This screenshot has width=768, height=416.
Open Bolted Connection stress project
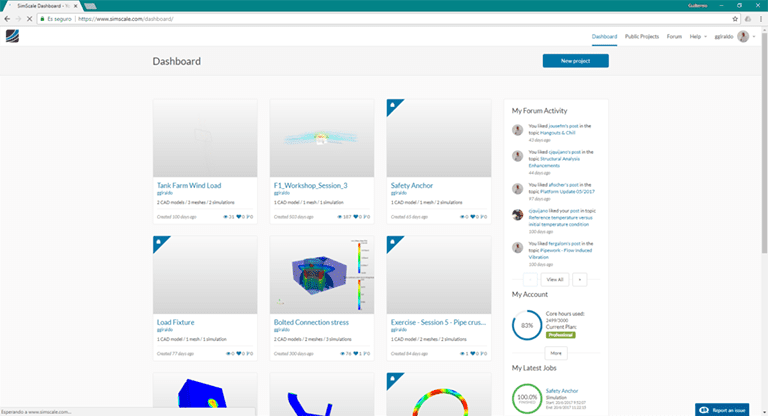tap(311, 322)
